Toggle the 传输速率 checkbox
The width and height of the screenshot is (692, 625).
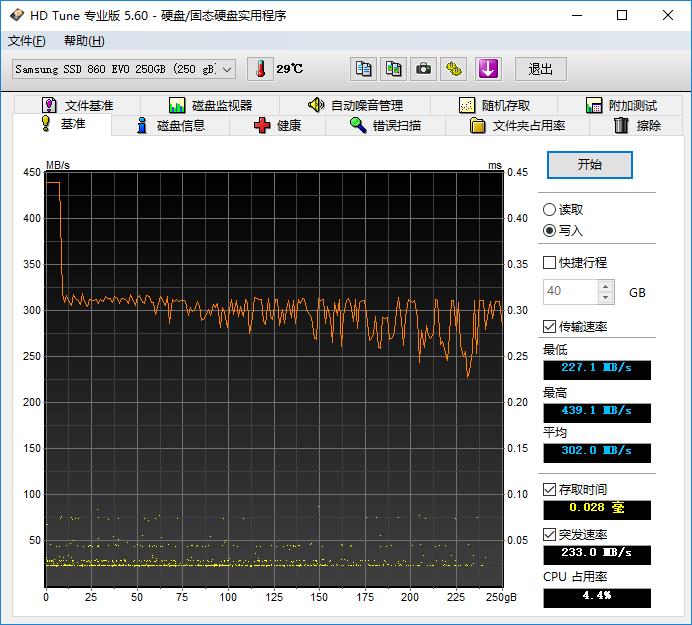[x=549, y=327]
